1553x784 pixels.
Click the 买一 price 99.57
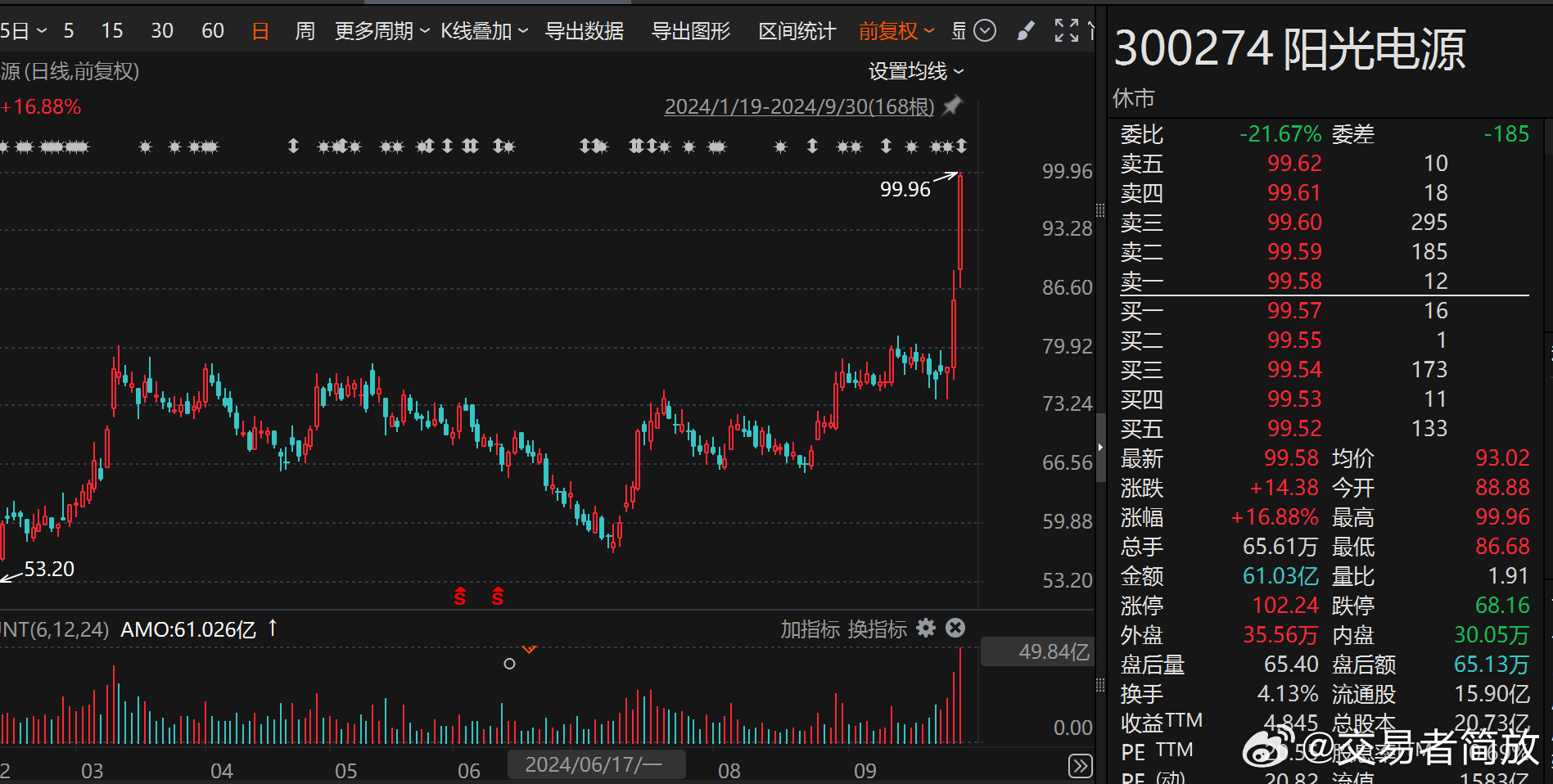[1294, 310]
